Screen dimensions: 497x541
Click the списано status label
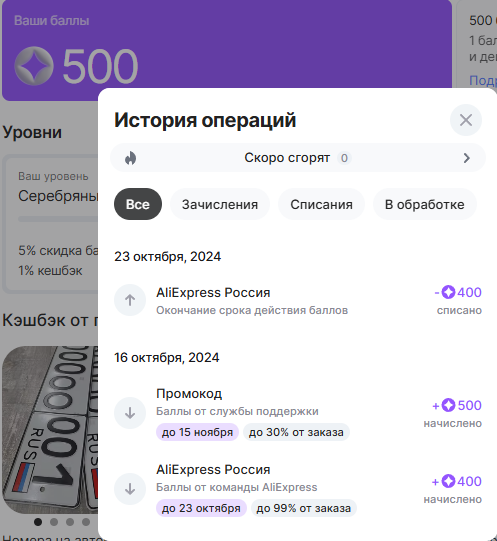point(459,310)
